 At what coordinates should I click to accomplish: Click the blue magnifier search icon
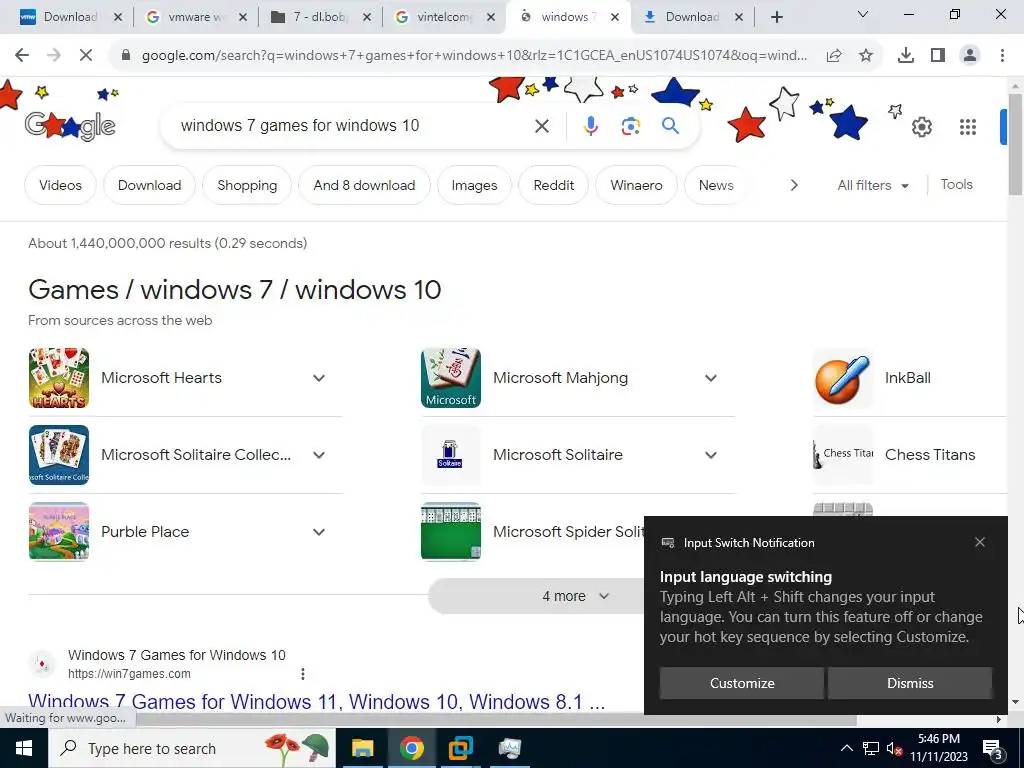click(x=671, y=125)
